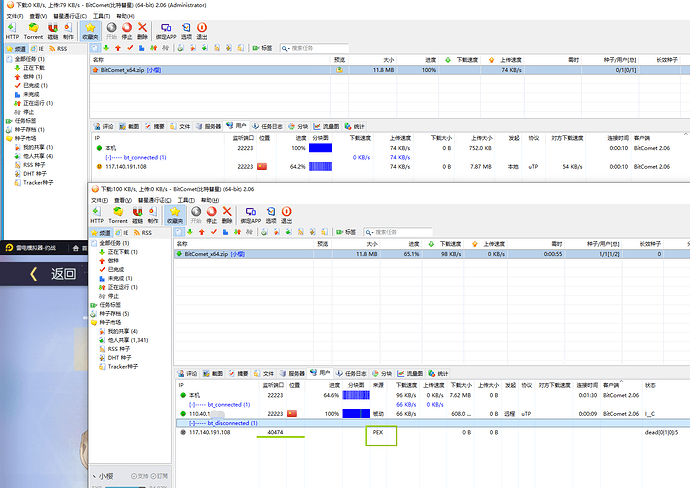Image resolution: width=690 pixels, height=488 pixels.
Task: Open the 流量图 (traffic graph) tab in lower window
Action: coord(410,374)
